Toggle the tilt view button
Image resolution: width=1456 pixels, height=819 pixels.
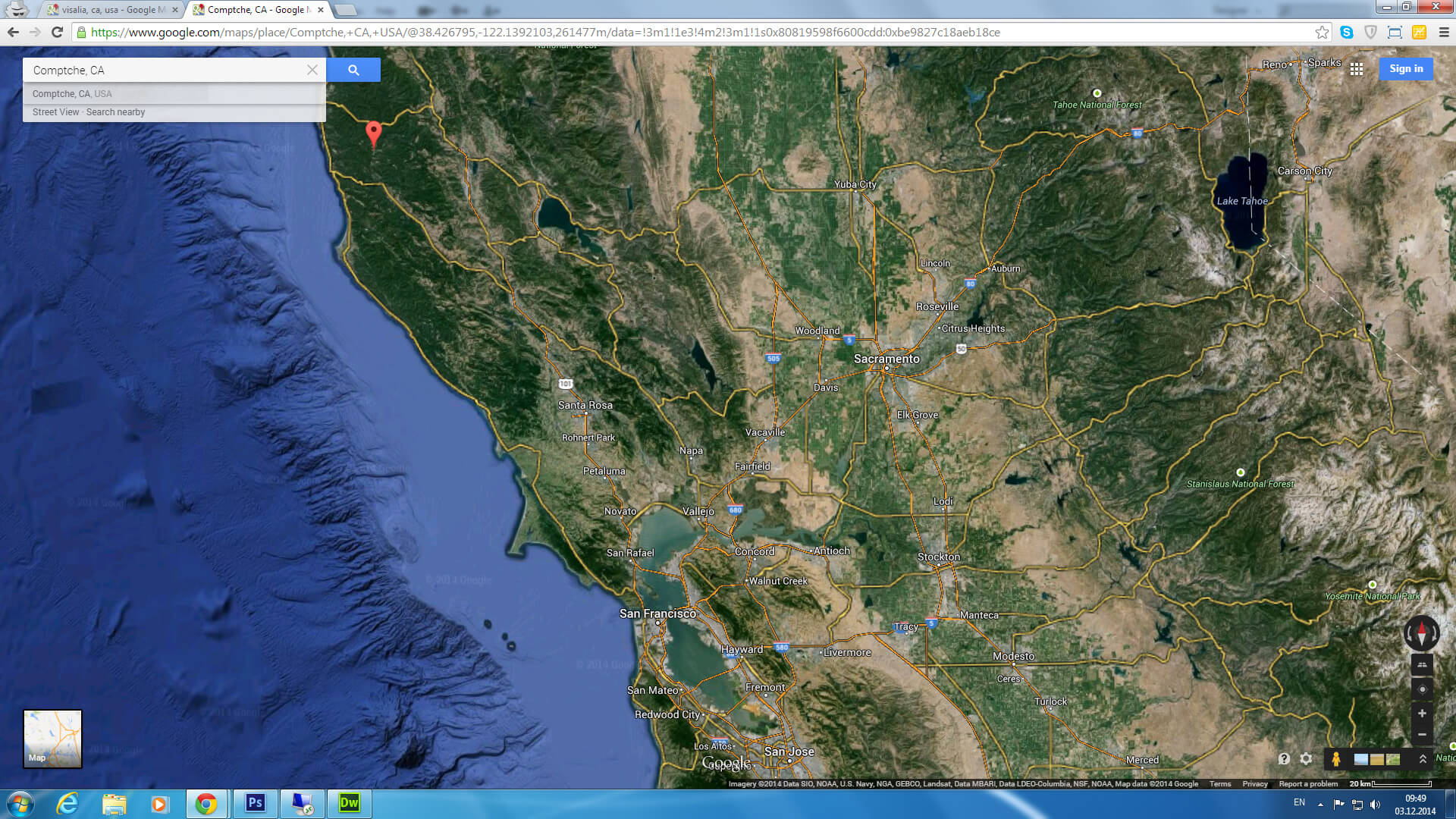tap(1422, 664)
